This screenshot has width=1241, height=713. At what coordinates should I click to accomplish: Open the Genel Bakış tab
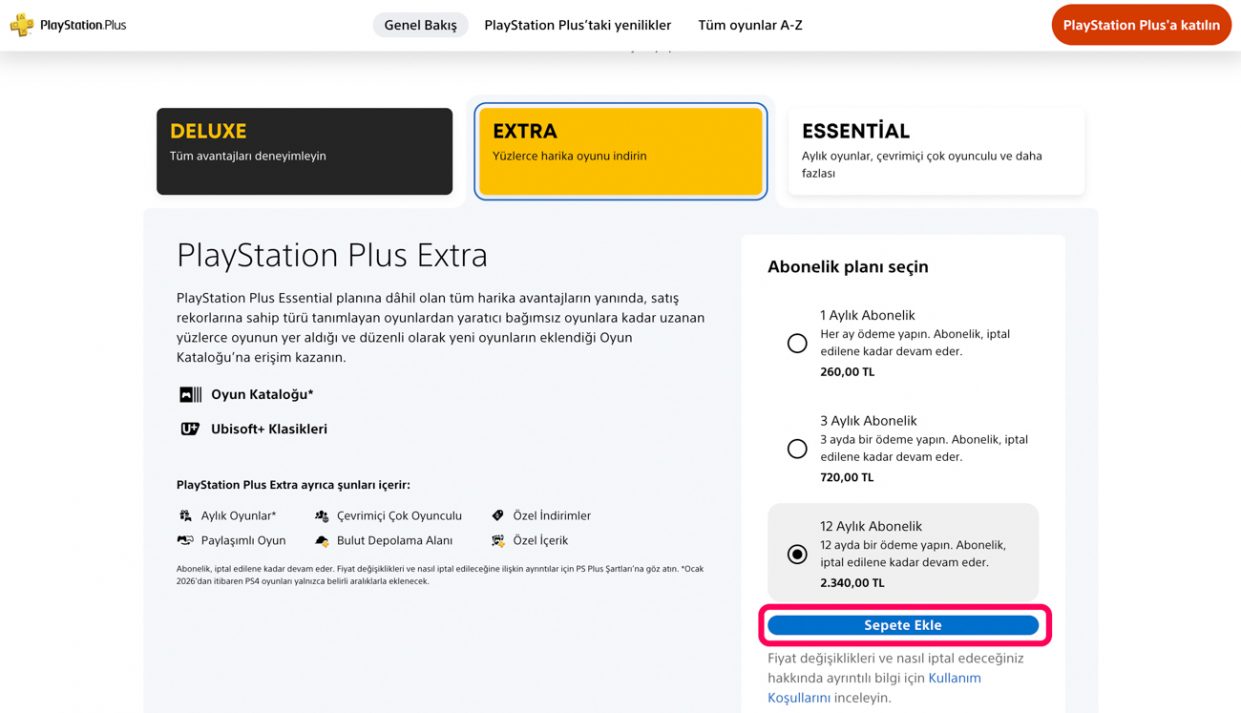[x=420, y=25]
